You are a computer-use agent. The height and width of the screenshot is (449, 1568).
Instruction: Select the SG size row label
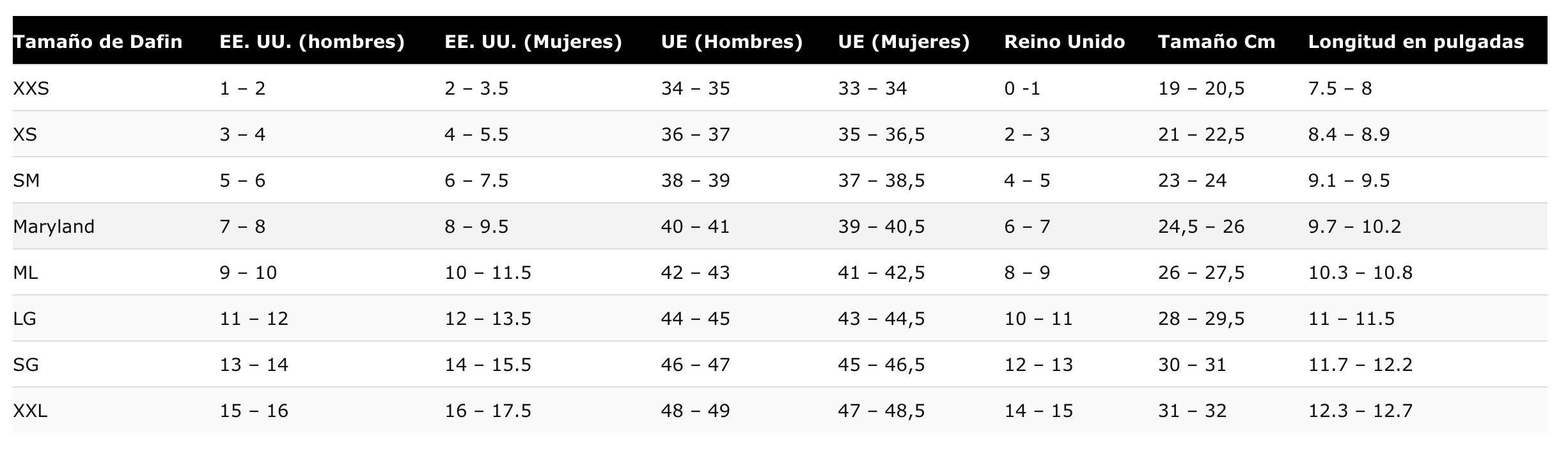(x=26, y=365)
